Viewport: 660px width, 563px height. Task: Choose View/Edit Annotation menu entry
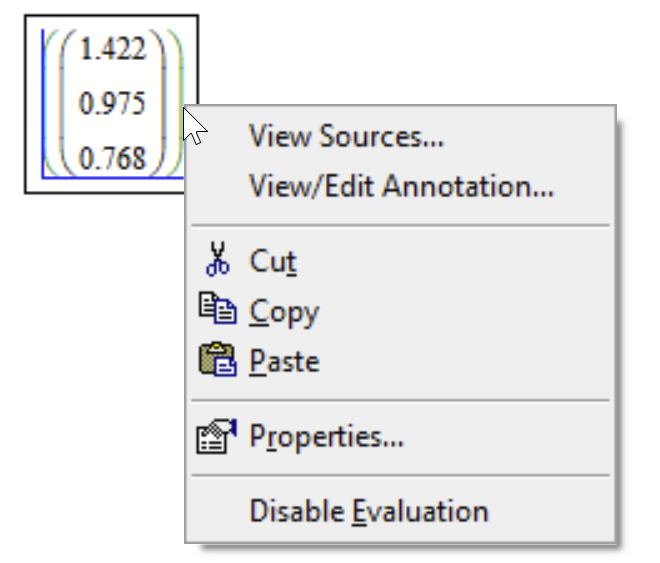401,186
